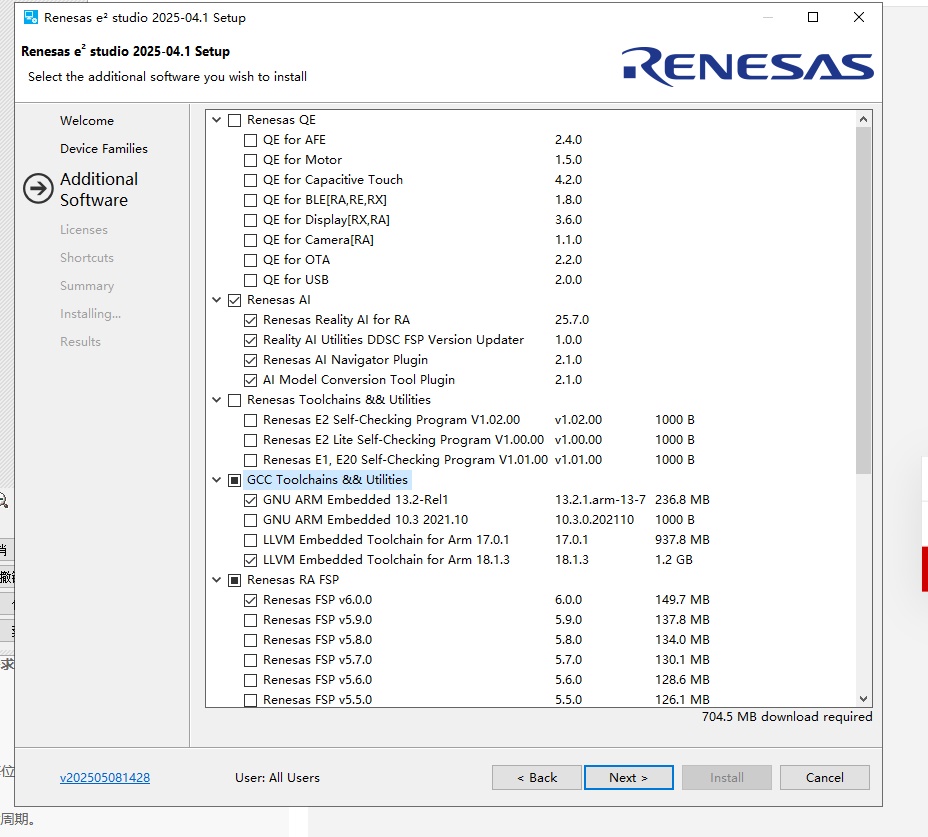The image size is (928, 837).
Task: Click the scroll down arrow of software list
Action: point(863,699)
